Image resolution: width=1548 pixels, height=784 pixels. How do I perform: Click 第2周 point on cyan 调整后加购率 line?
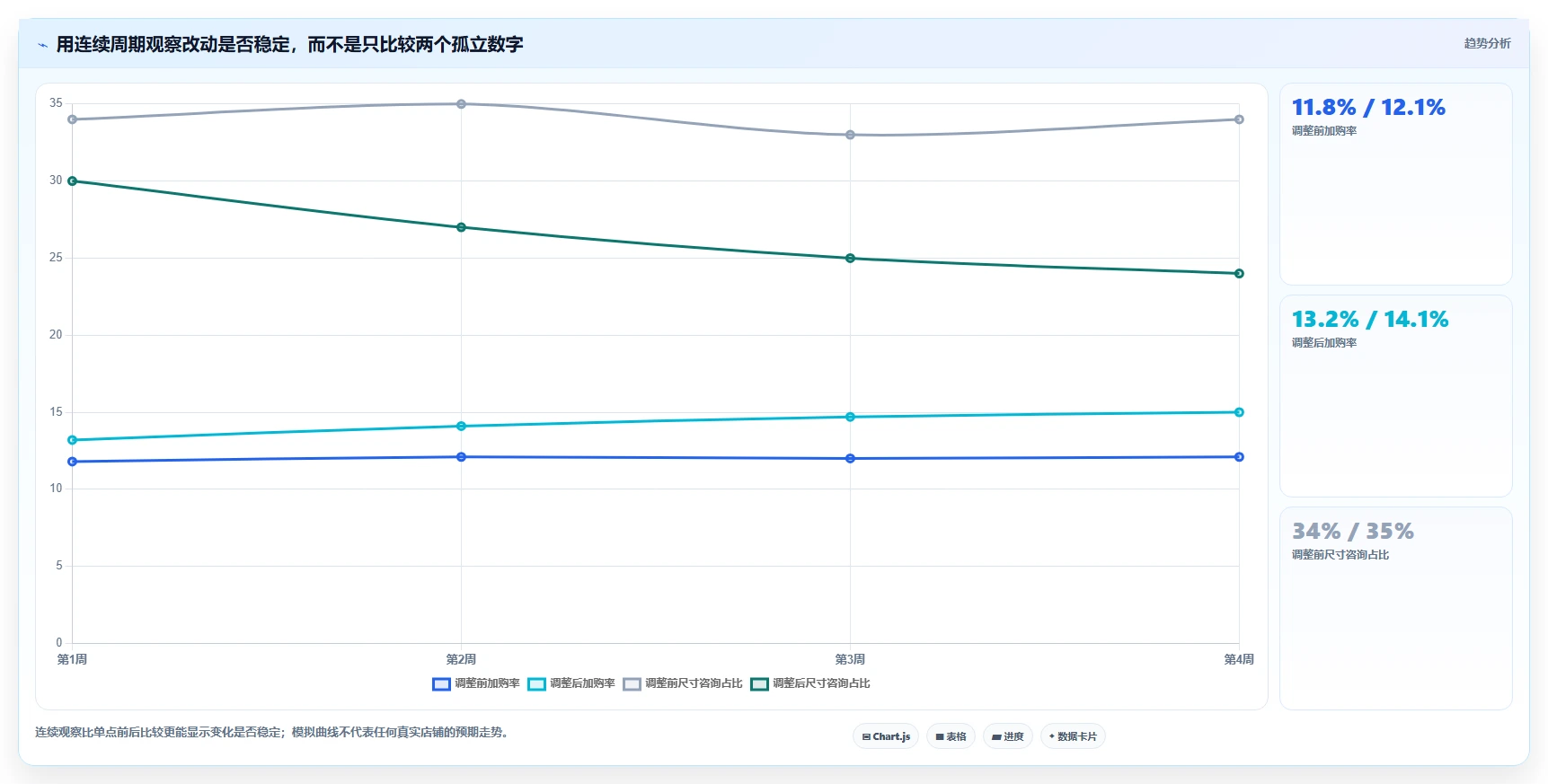pos(461,427)
